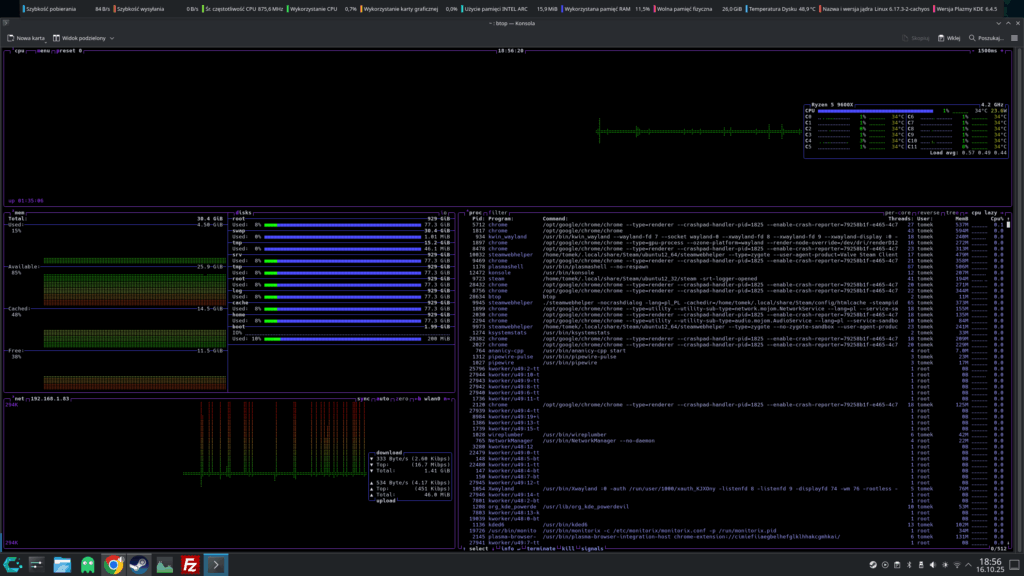Open the image viewer taskbar icon
Viewport: 1024px width, 576px height.
tap(164, 565)
